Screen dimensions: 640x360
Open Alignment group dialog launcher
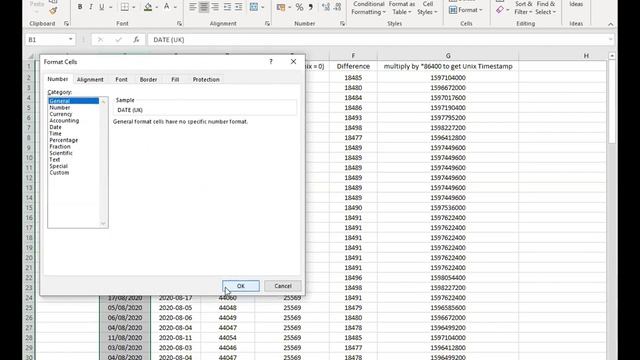[x=267, y=24]
